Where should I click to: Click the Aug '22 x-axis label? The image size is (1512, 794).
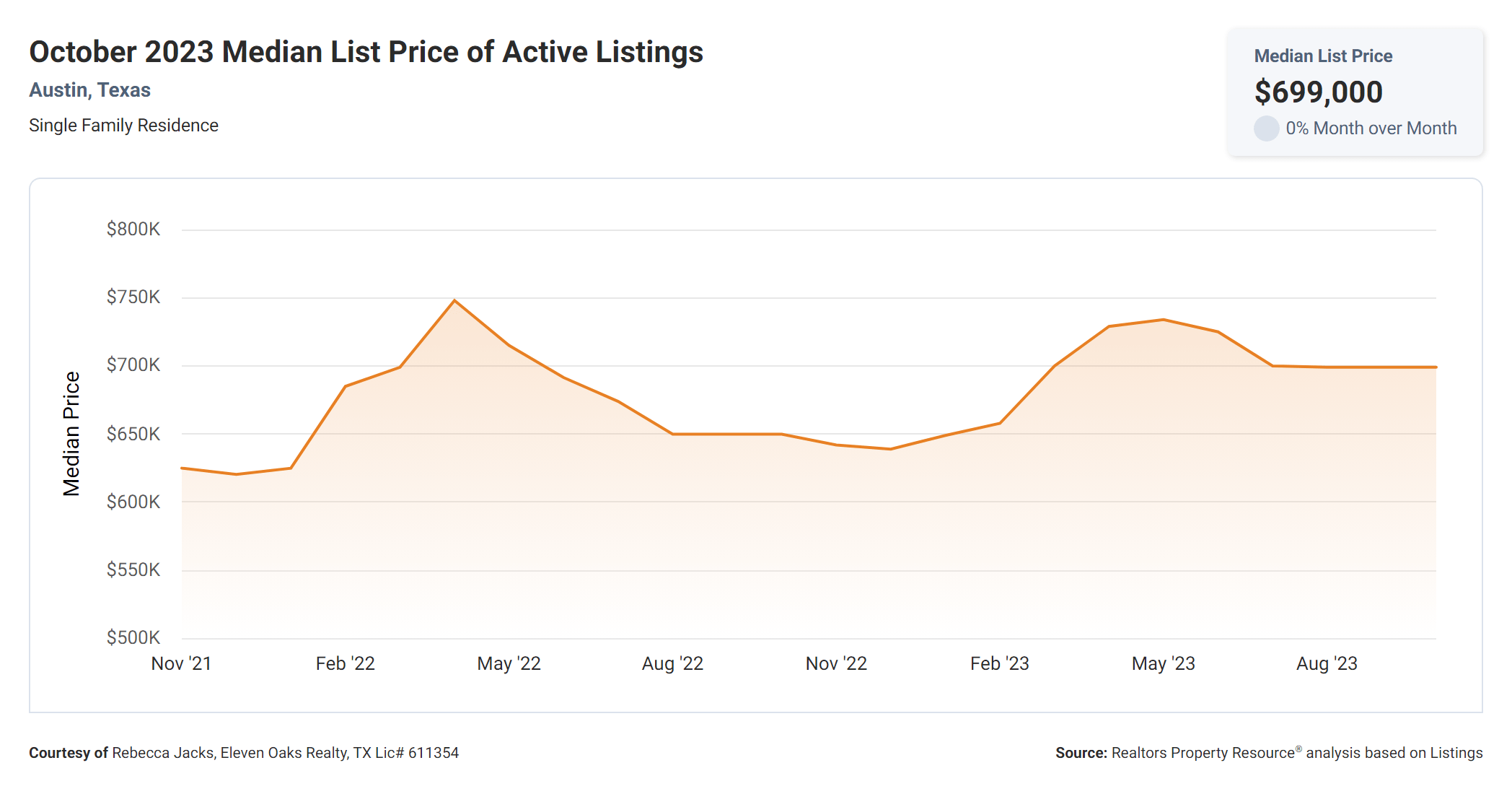[672, 663]
